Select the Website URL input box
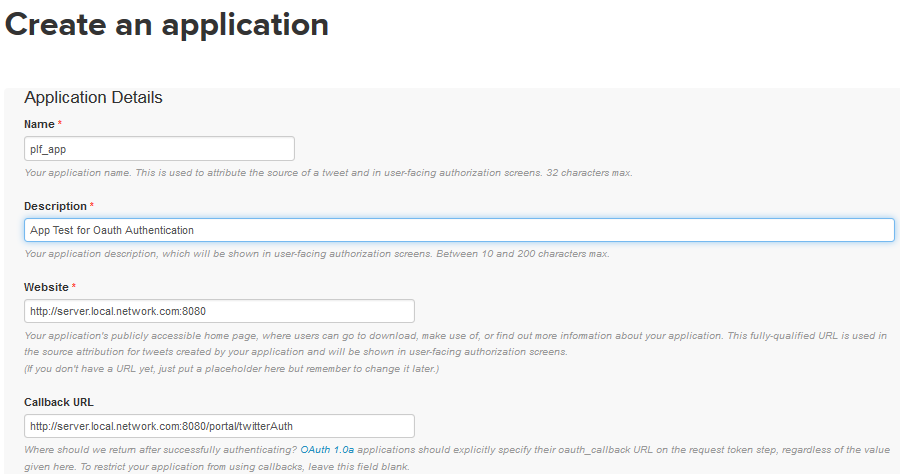The width and height of the screenshot is (900, 474). click(219, 311)
